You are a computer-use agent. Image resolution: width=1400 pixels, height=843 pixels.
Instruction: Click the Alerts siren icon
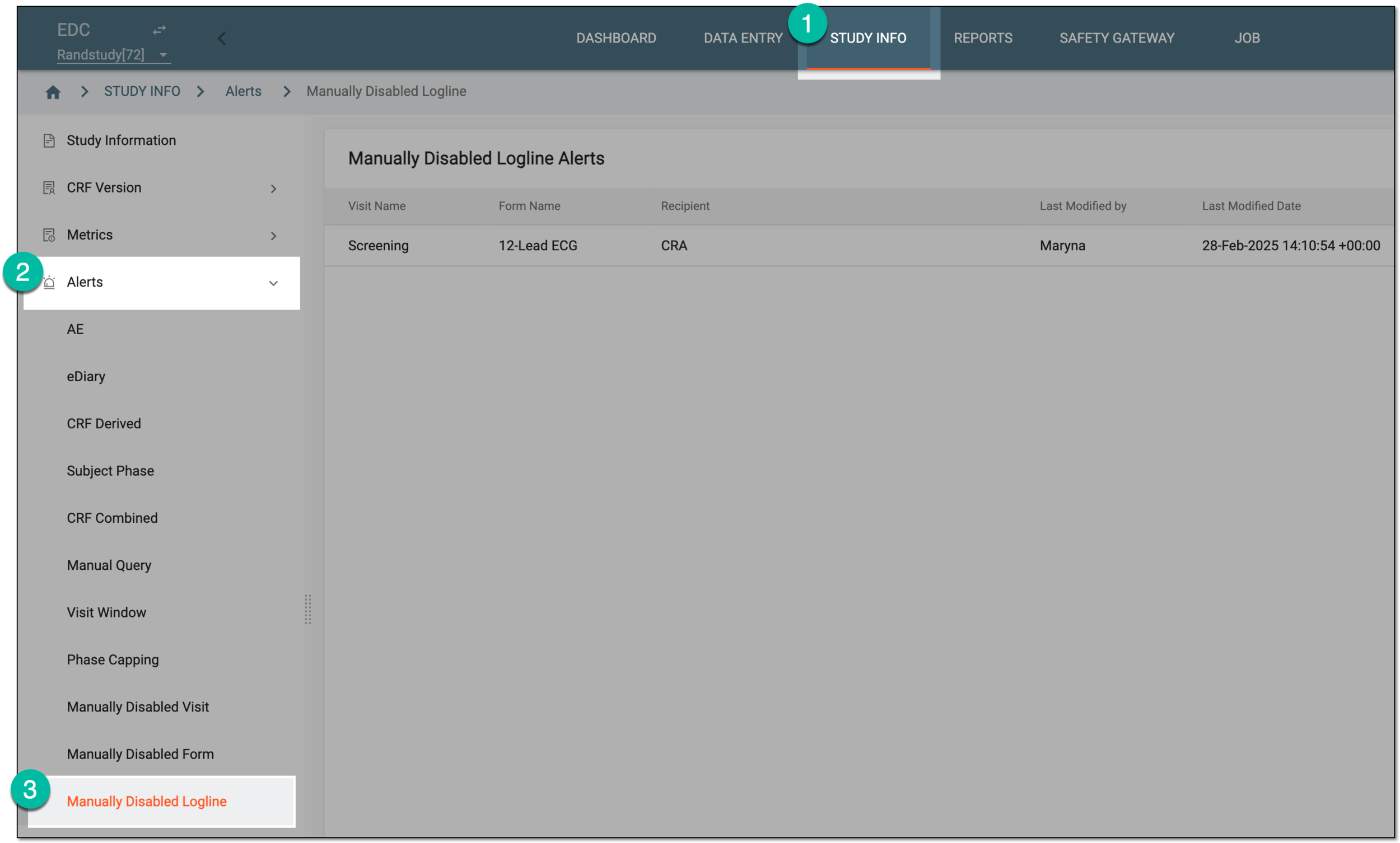pyautogui.click(x=49, y=282)
